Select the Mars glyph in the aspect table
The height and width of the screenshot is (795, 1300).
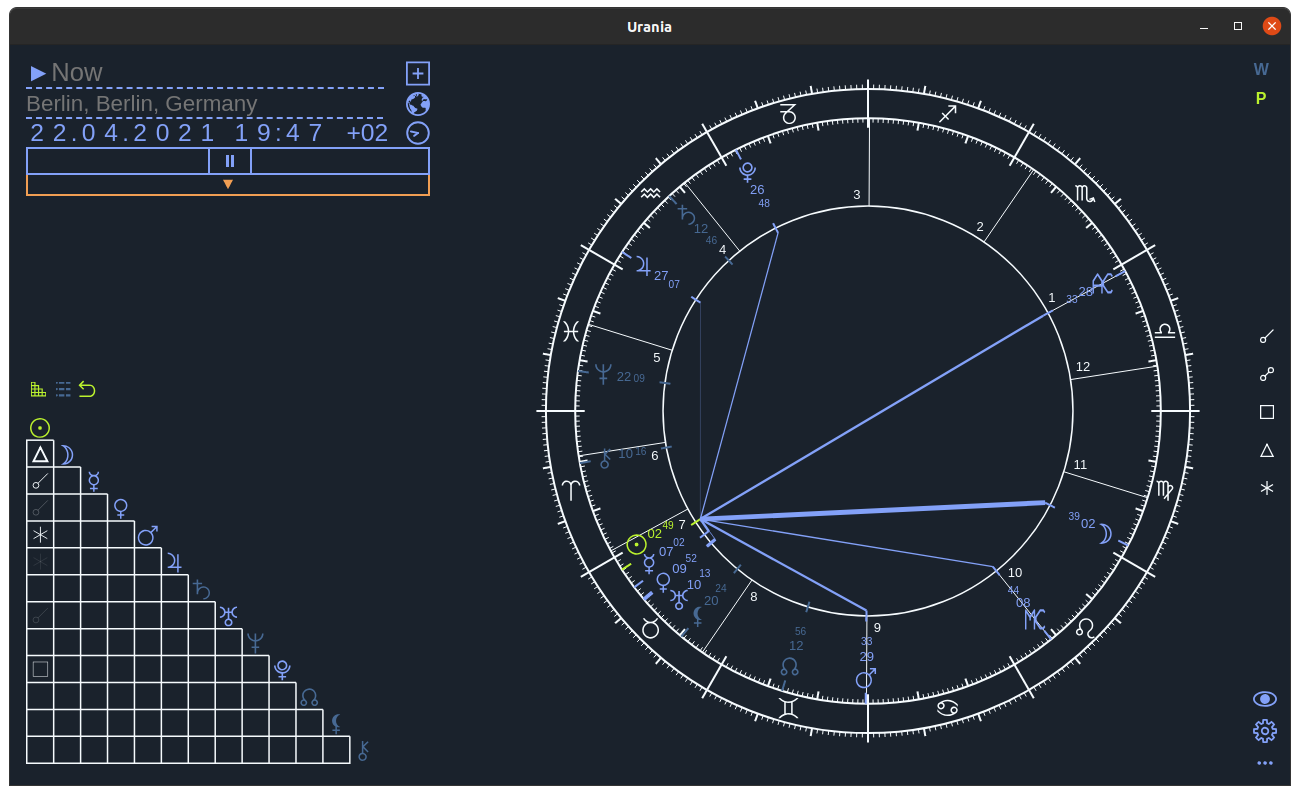point(148,535)
